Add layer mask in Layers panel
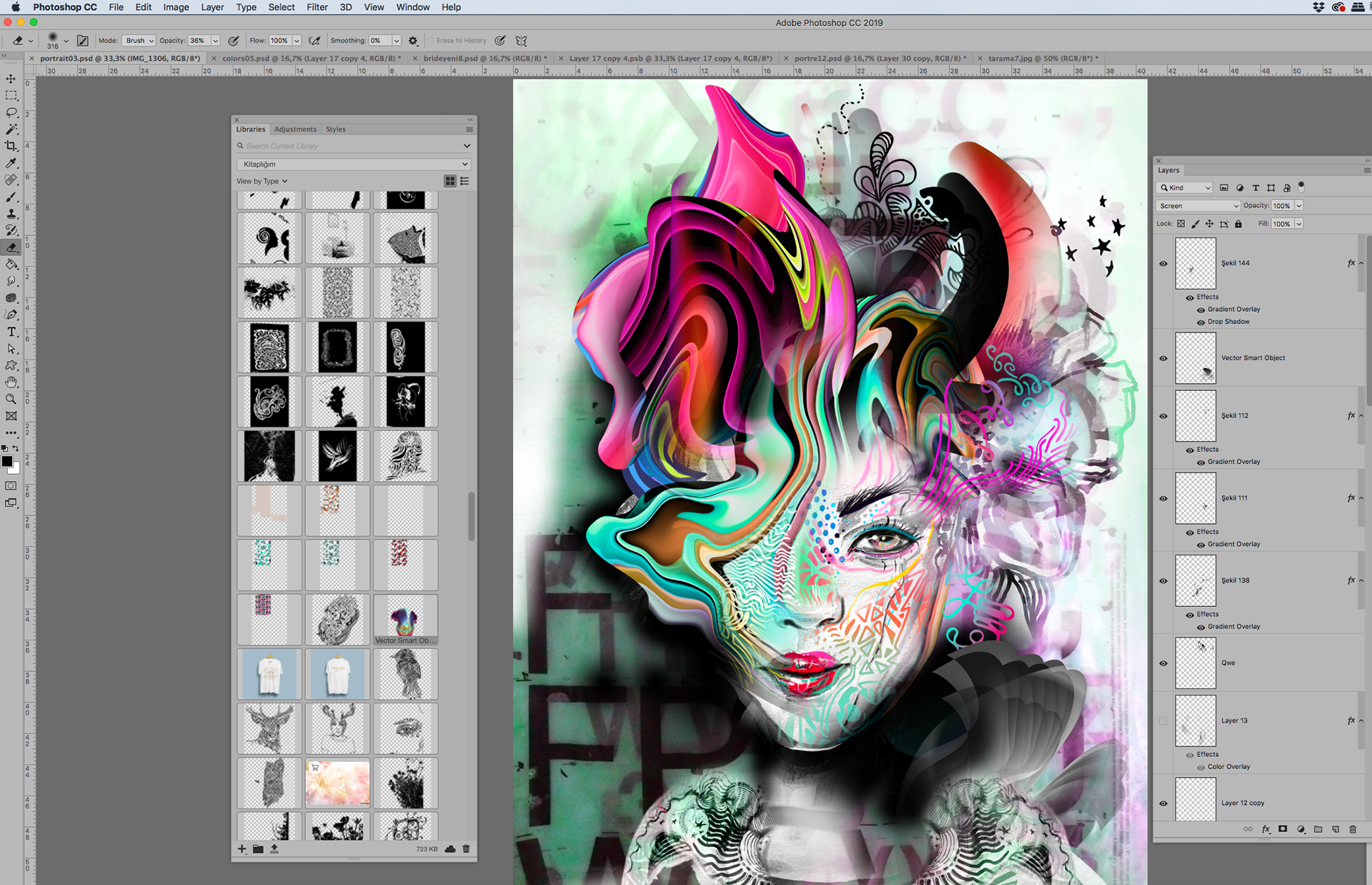 1283,829
